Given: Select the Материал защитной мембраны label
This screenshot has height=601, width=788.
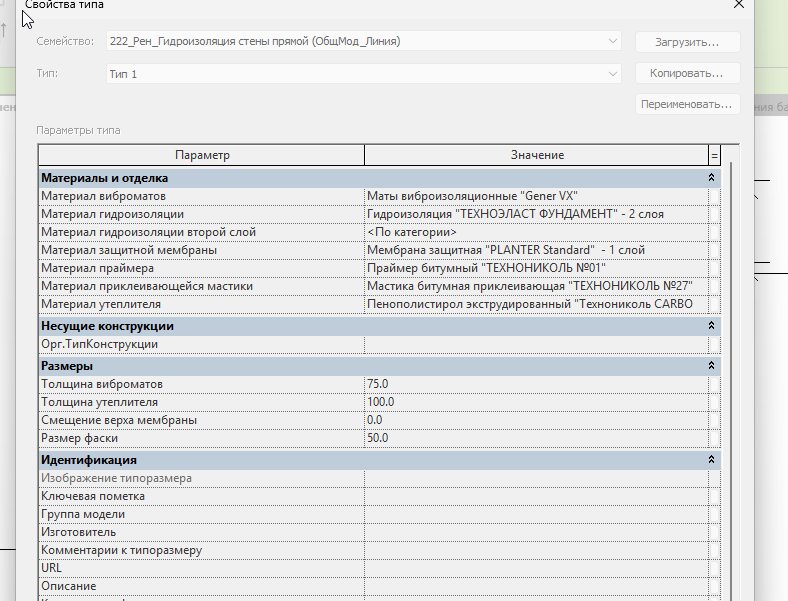Looking at the screenshot, I should (x=129, y=250).
